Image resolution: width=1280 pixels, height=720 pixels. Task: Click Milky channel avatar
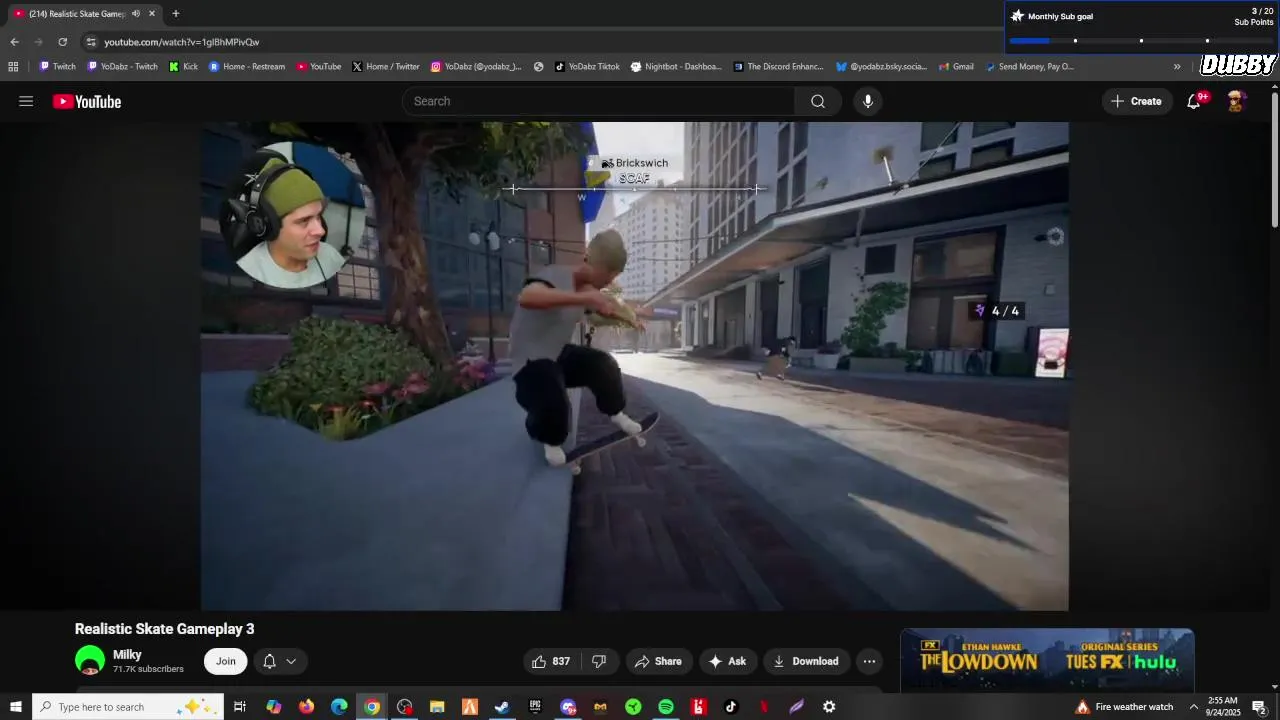click(x=90, y=661)
